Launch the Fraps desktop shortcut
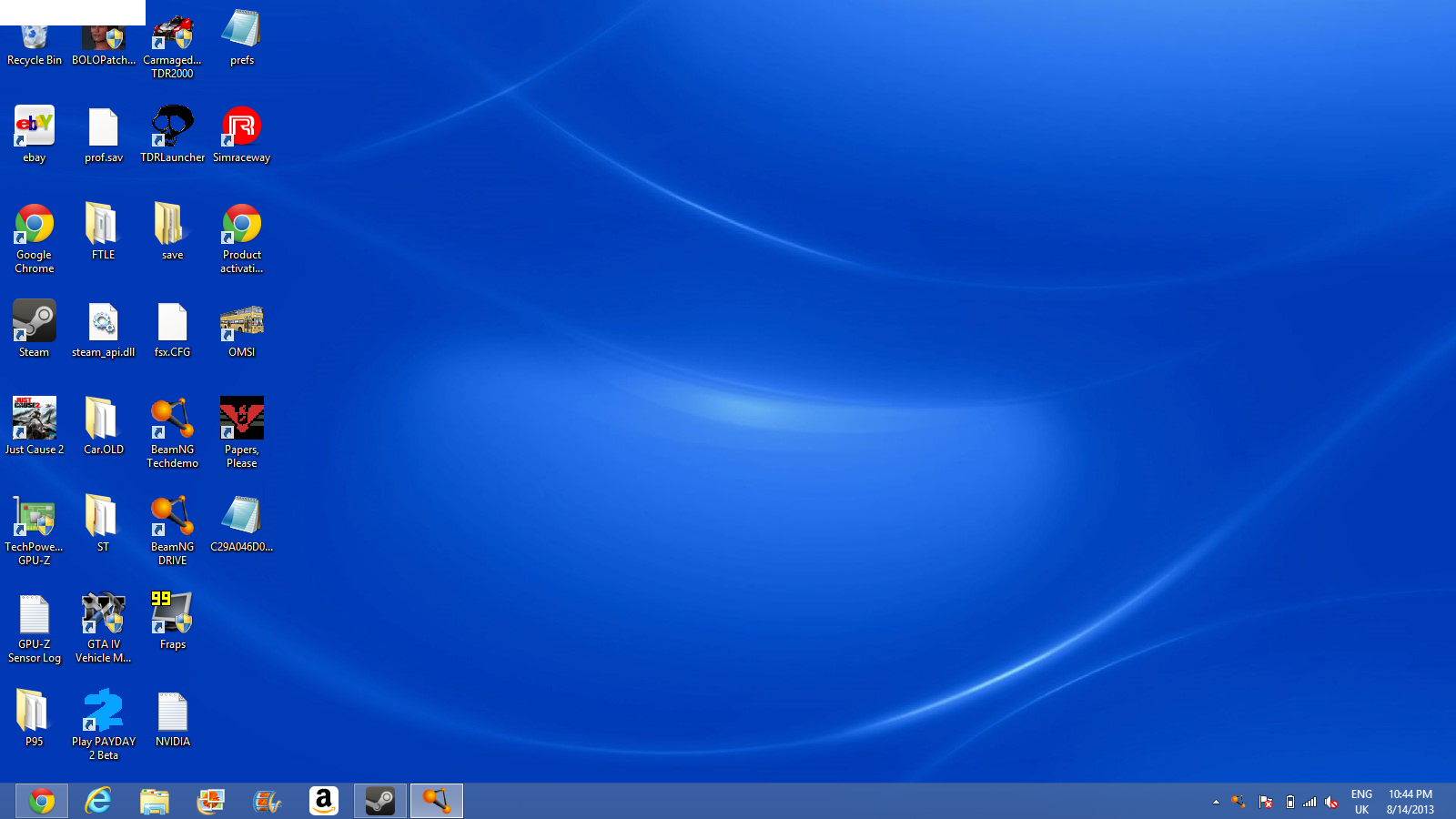Image resolution: width=1456 pixels, height=819 pixels. tap(173, 621)
